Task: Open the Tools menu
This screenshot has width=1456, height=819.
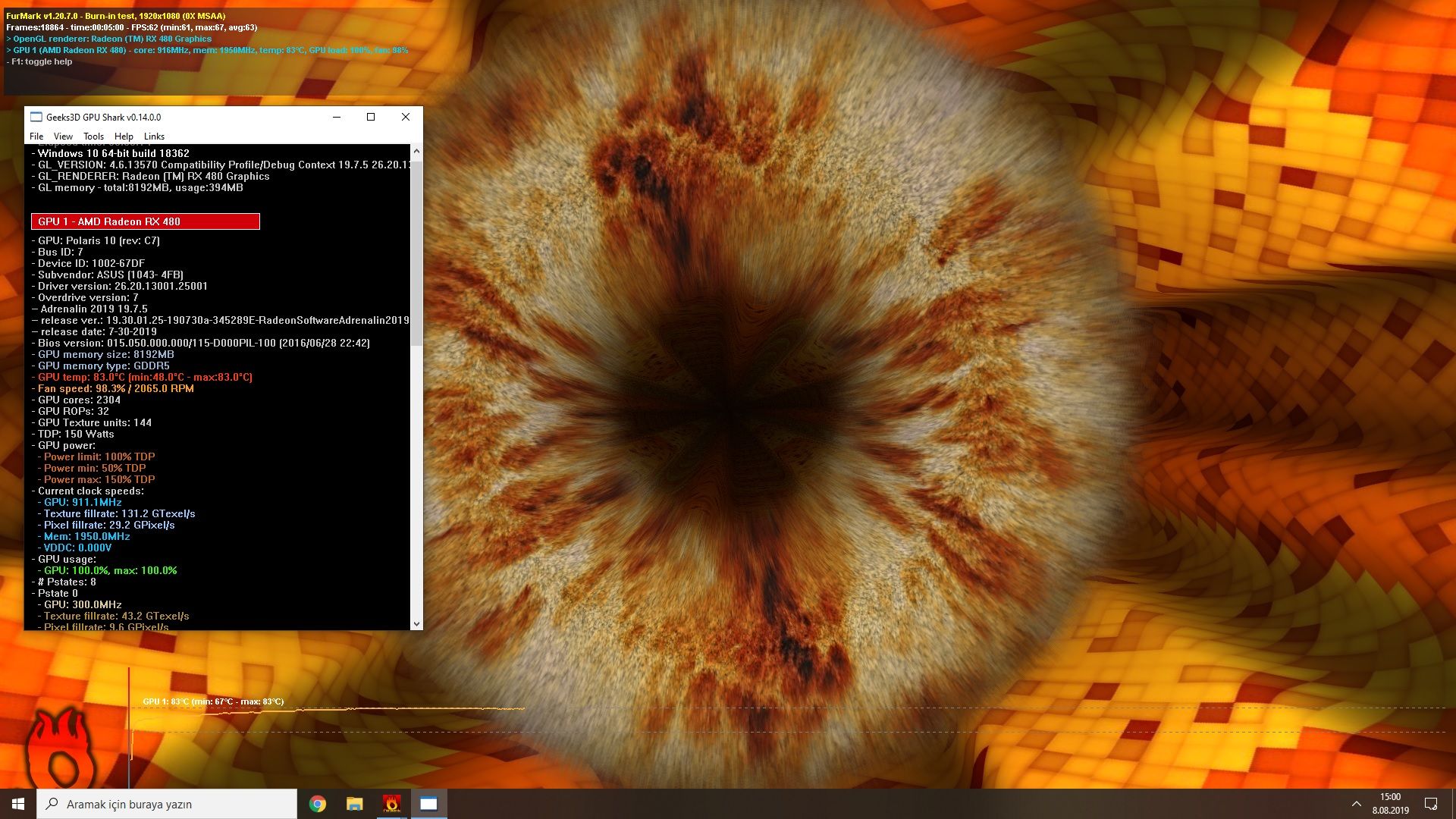Action: 93,136
